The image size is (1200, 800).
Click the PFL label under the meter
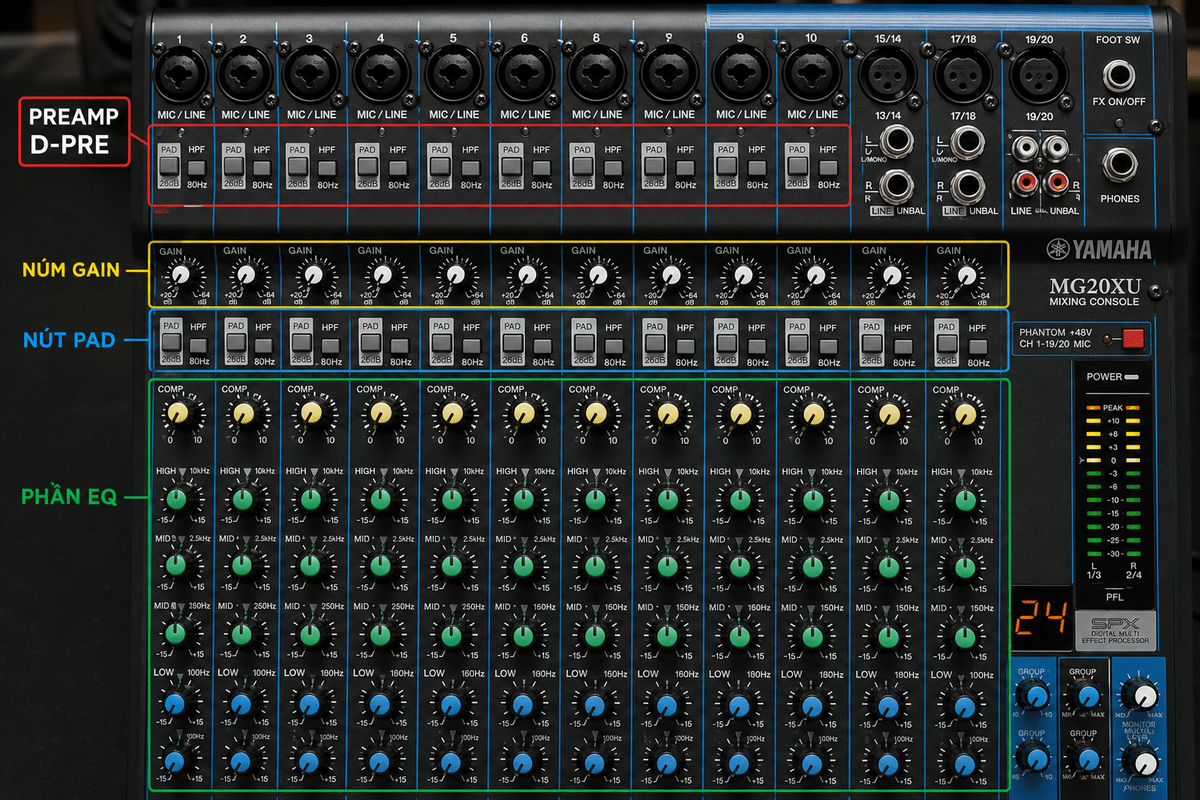[x=1114, y=598]
